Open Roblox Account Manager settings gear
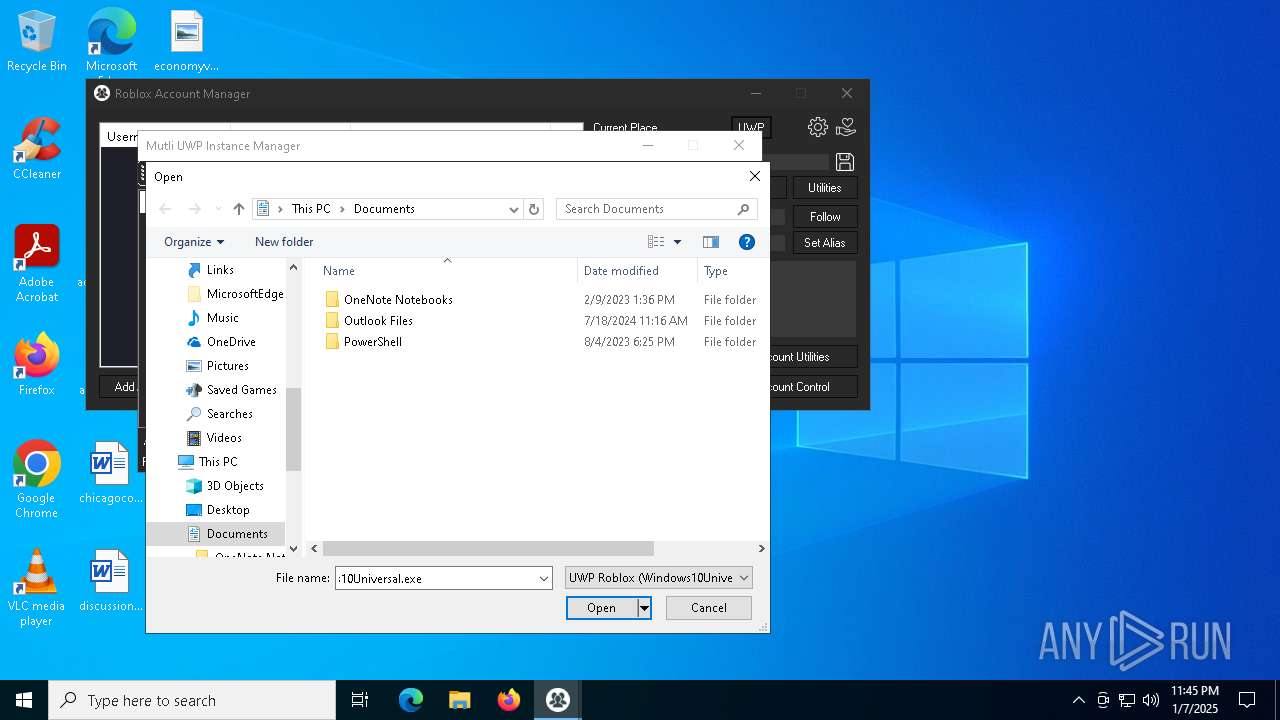 point(818,127)
